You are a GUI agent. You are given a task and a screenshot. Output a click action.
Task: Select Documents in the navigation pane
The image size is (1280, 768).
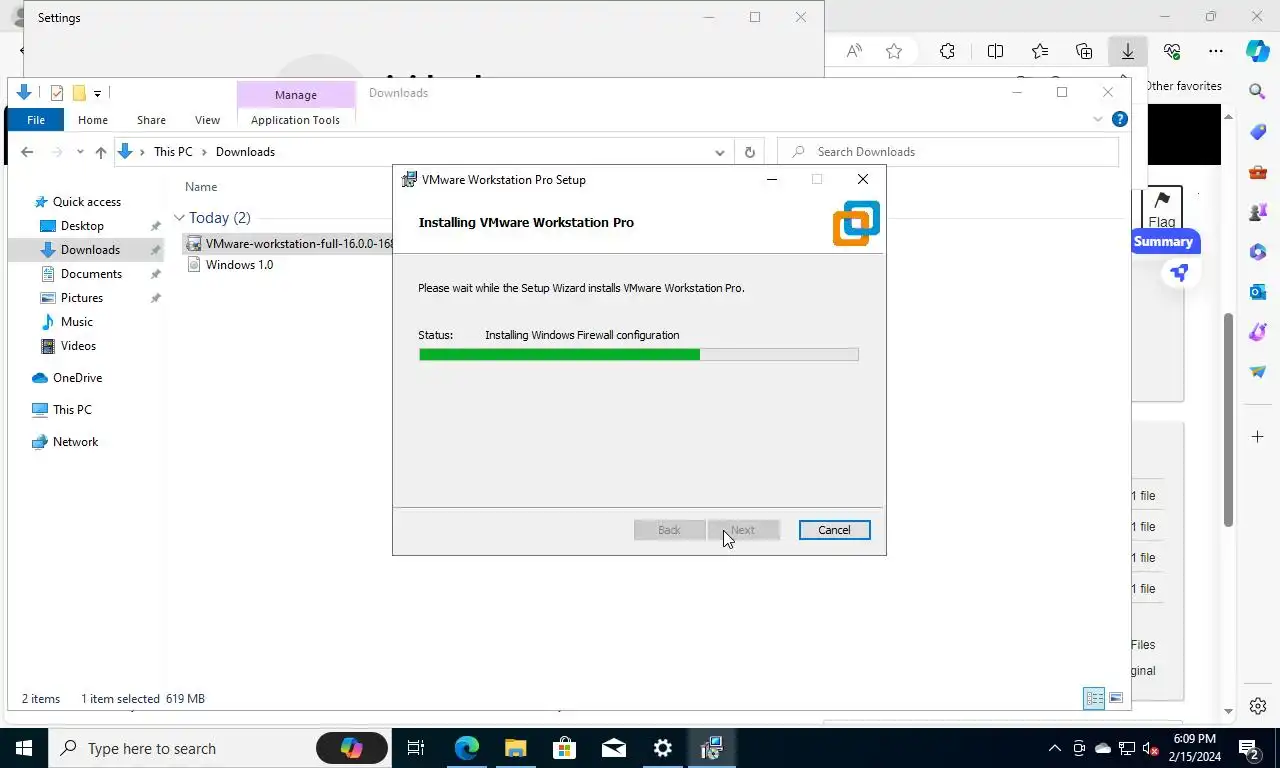pyautogui.click(x=91, y=274)
